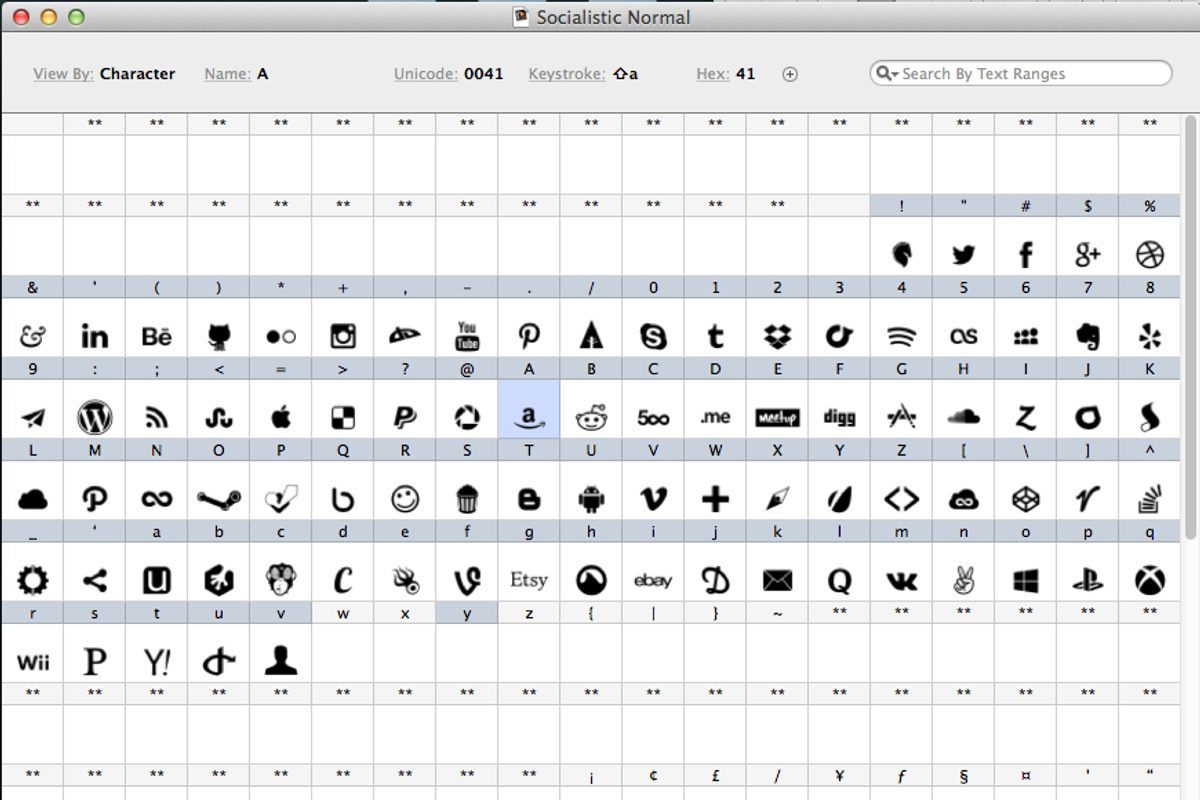Select the smiley face glyph
1200x800 pixels.
pyautogui.click(x=405, y=498)
